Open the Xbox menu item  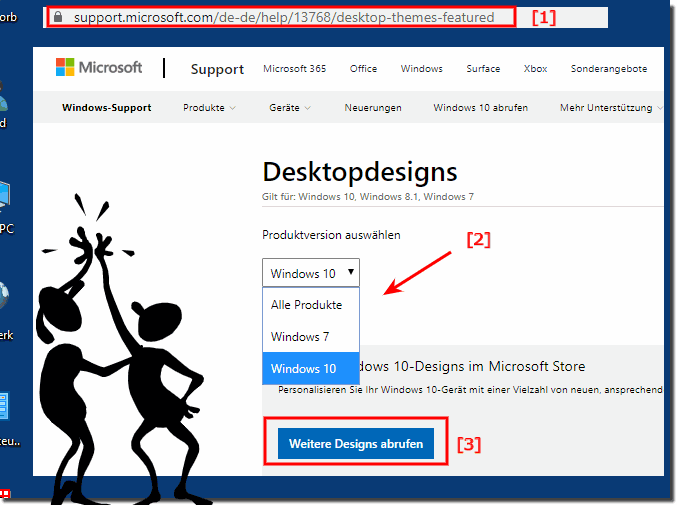535,69
